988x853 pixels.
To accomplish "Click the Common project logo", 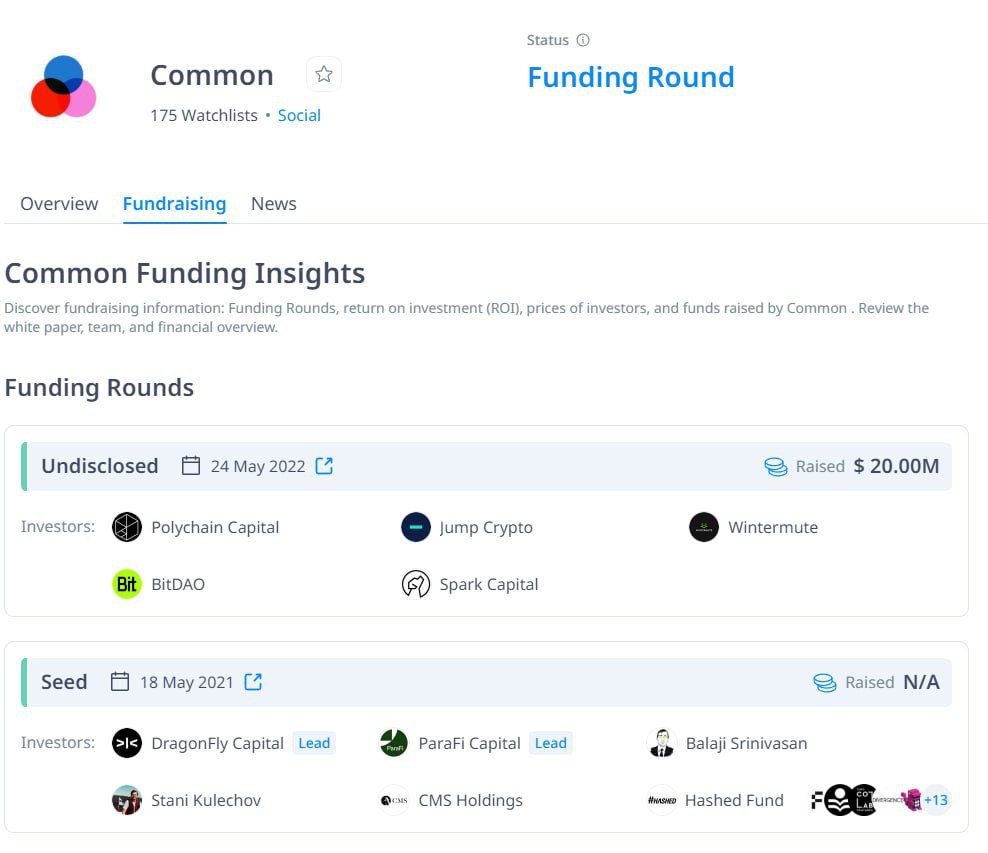I will pyautogui.click(x=63, y=86).
